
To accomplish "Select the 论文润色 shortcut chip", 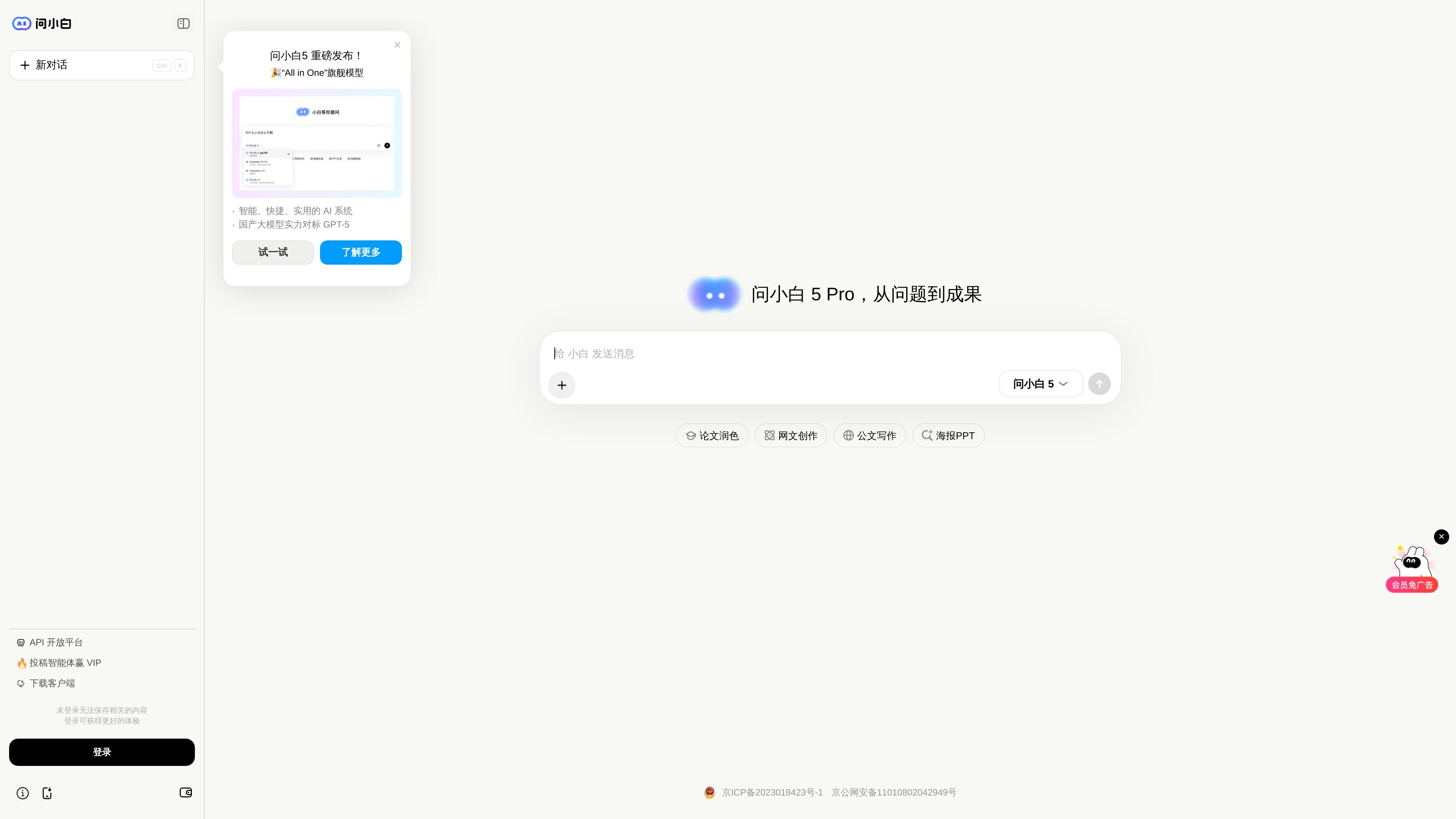I will click(x=712, y=435).
